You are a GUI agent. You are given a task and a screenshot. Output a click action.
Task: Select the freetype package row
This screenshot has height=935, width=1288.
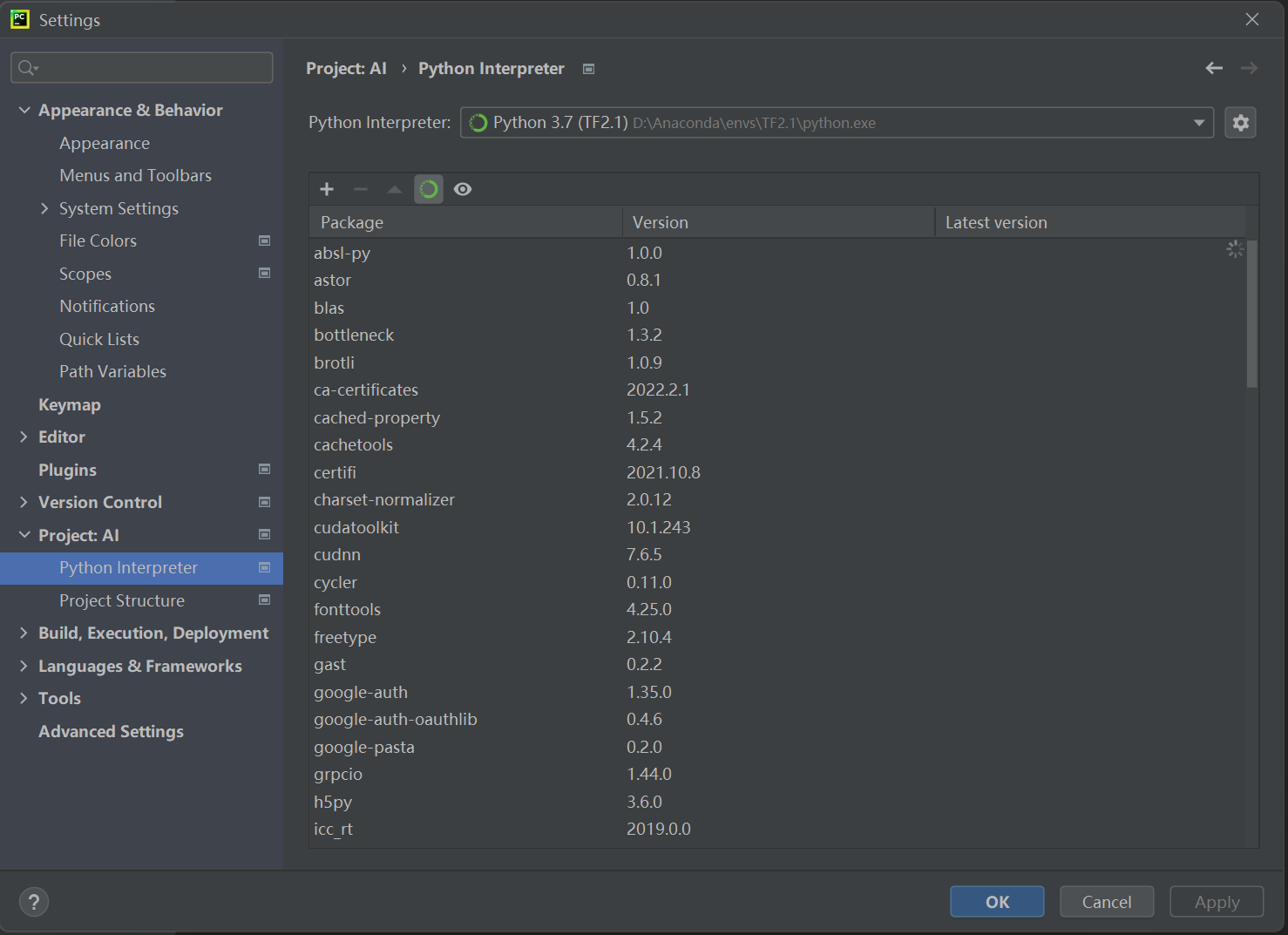[x=777, y=637]
